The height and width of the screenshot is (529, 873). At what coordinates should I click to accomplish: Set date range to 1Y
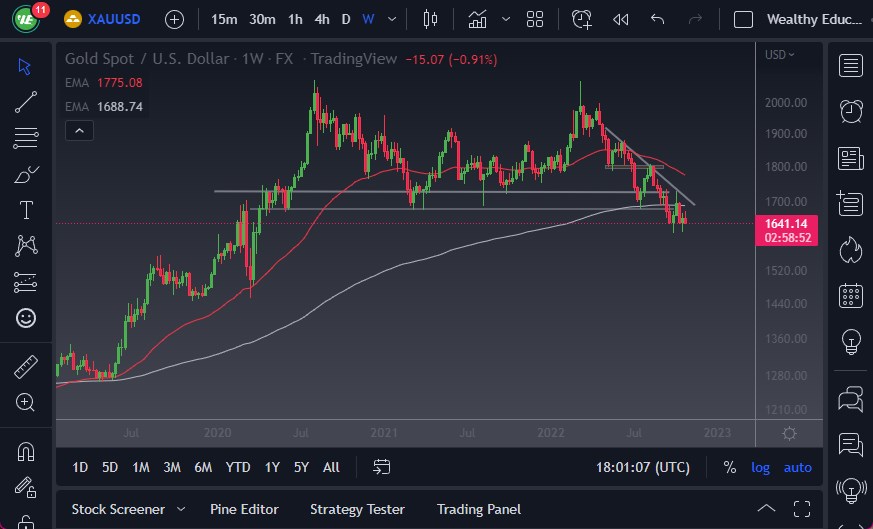point(272,467)
